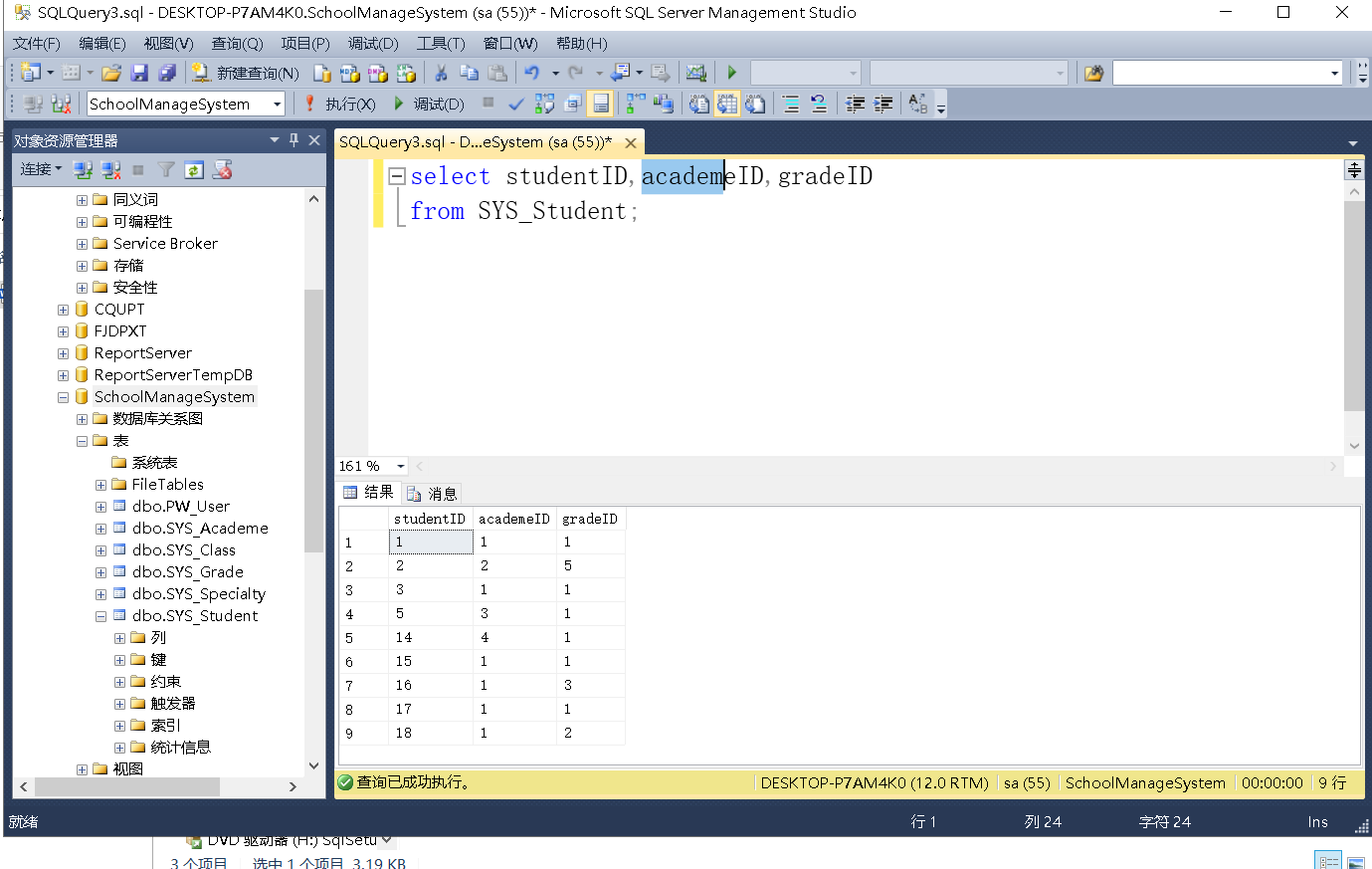Click the Copy icon in the toolbar

(469, 73)
